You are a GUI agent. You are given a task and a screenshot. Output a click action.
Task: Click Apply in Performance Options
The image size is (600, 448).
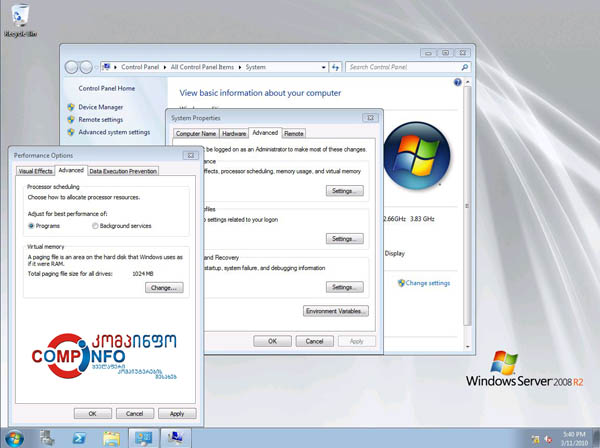(177, 414)
